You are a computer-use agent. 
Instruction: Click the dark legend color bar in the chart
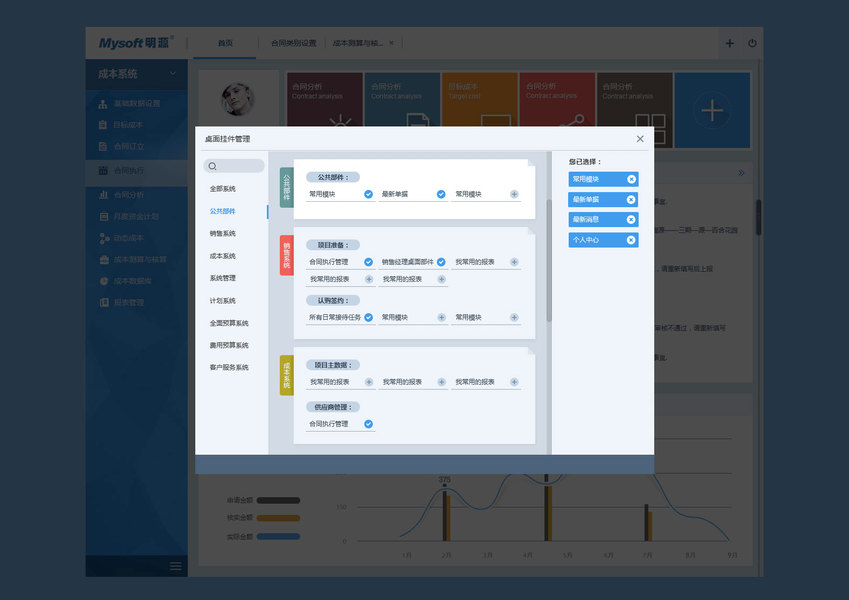278,500
